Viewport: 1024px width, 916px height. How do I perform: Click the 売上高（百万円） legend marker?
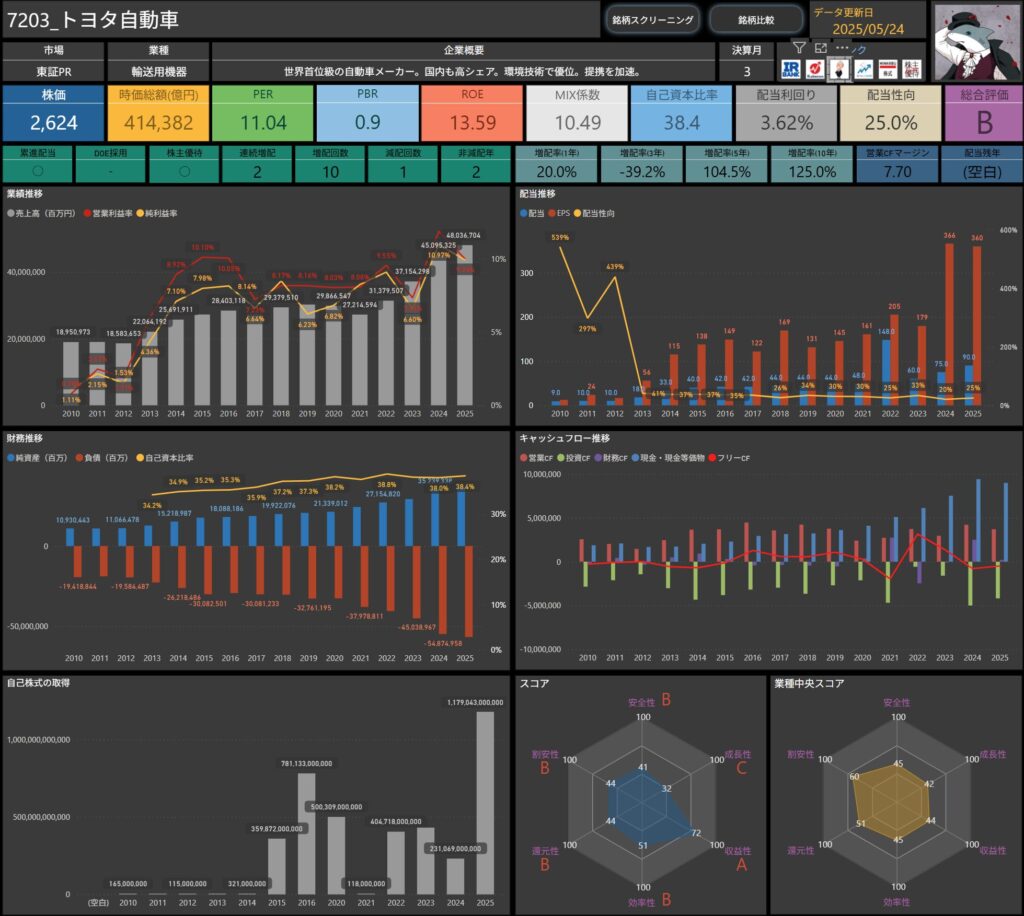coord(10,213)
